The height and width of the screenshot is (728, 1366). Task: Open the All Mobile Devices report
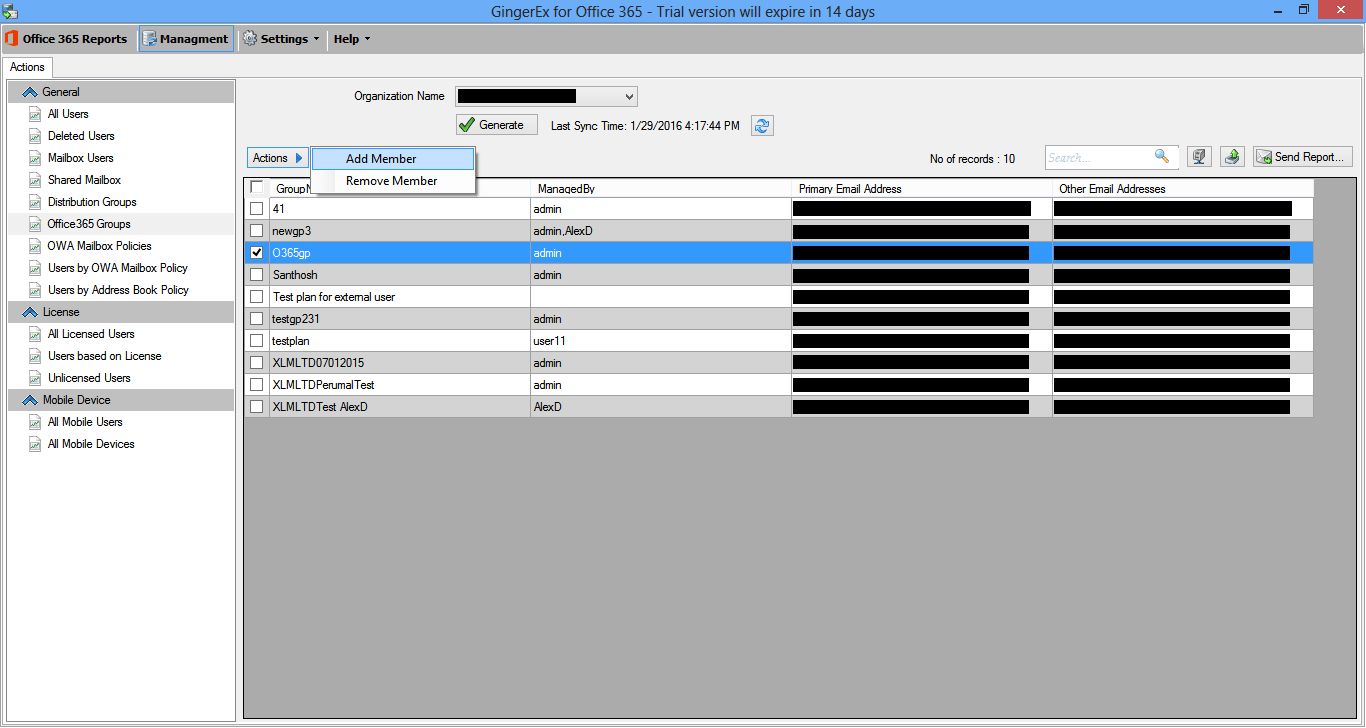click(x=91, y=444)
